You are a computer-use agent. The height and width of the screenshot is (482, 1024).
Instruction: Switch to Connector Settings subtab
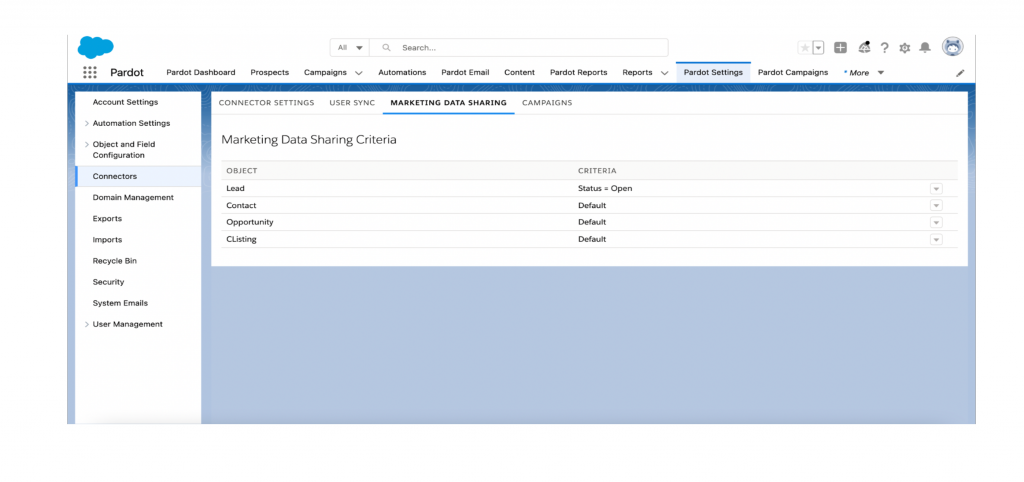[266, 103]
